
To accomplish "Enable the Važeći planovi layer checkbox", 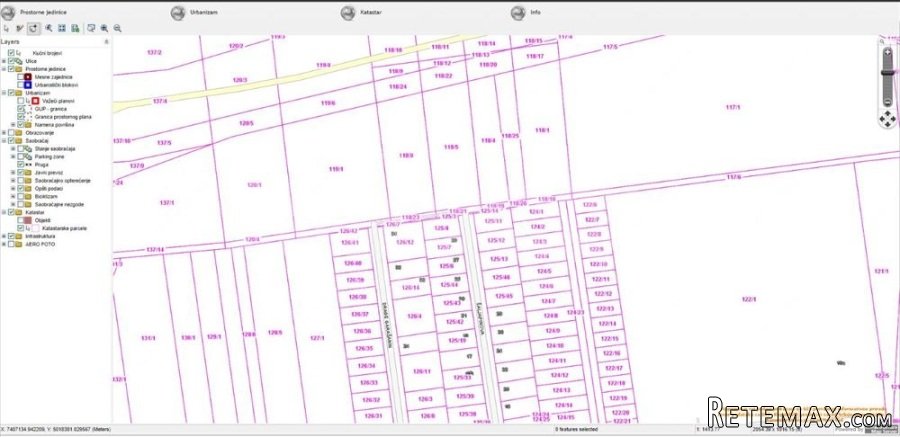I will pos(21,100).
